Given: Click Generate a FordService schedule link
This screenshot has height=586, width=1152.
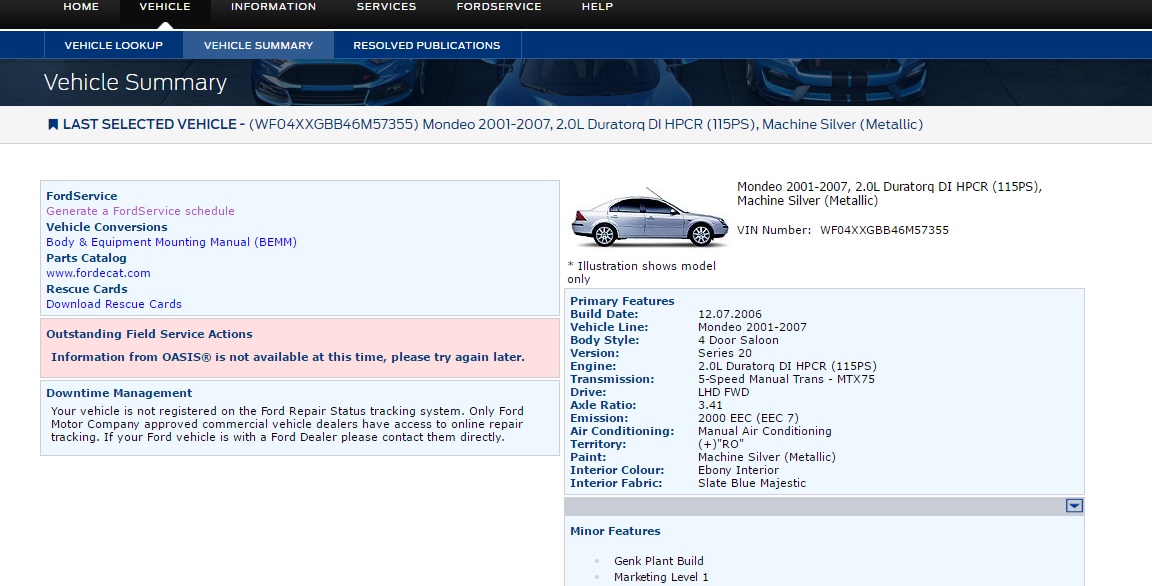Looking at the screenshot, I should coord(140,211).
